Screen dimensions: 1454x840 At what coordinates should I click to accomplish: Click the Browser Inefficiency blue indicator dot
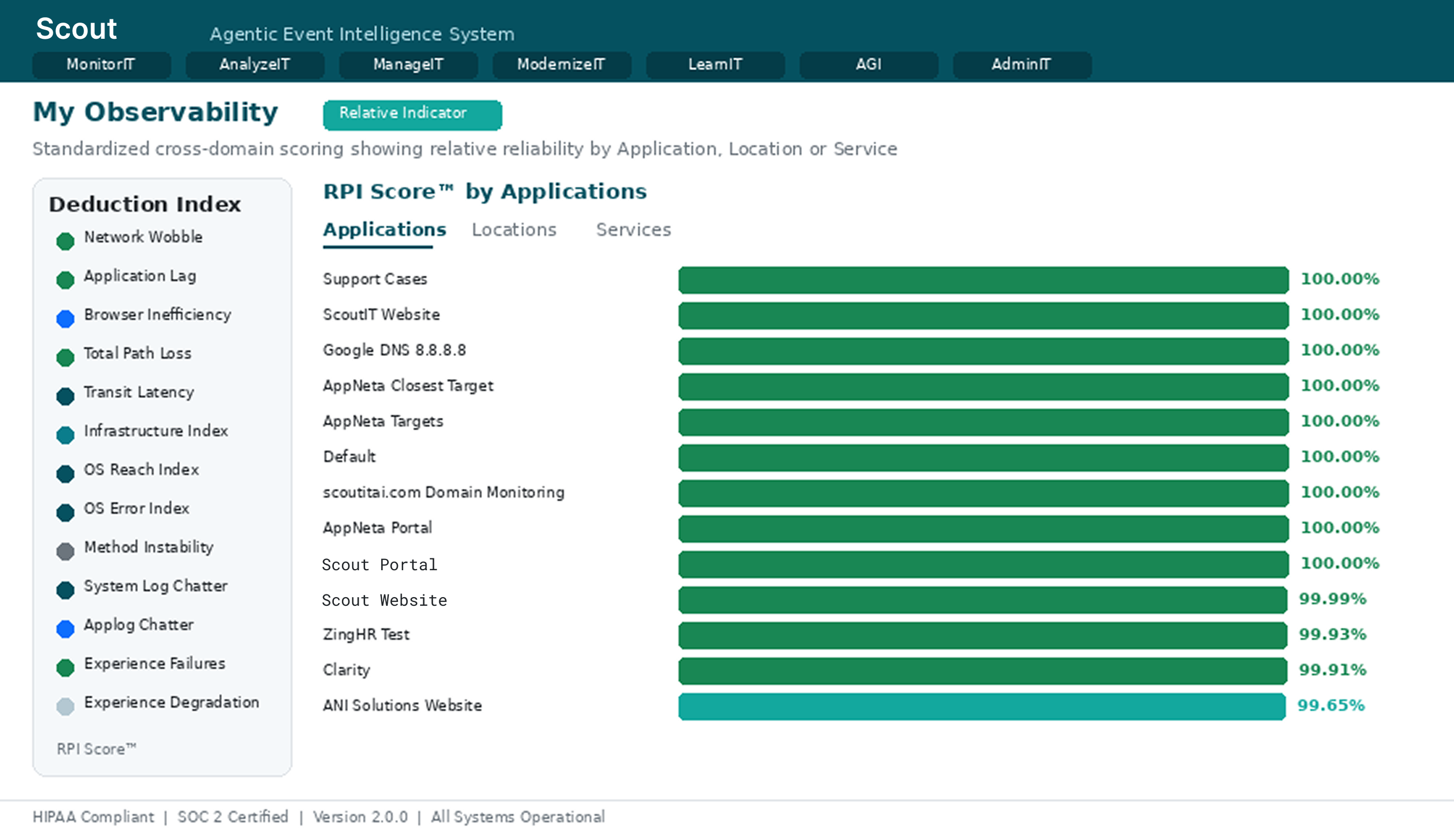click(x=65, y=318)
